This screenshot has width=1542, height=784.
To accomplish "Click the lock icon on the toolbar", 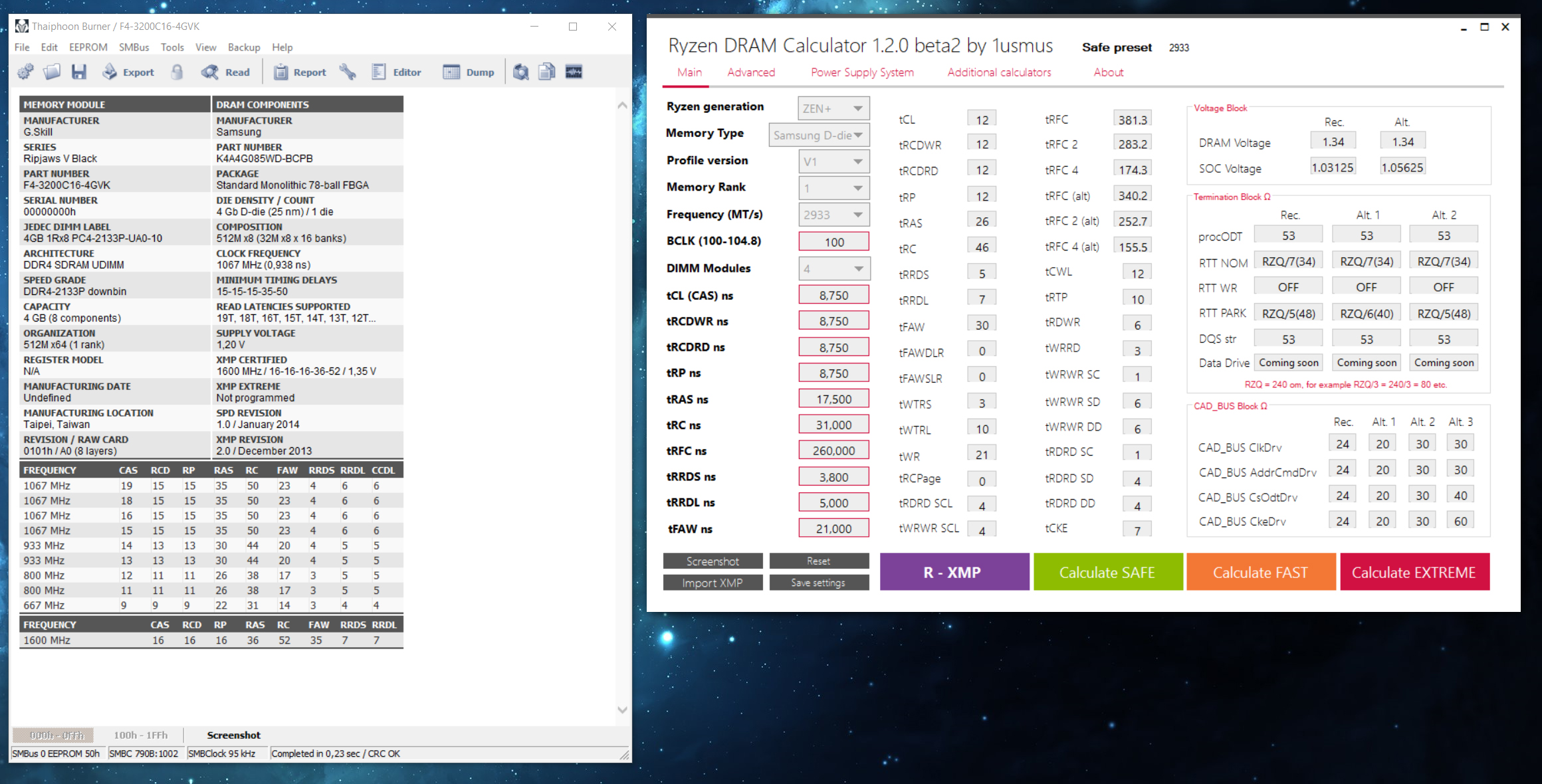I will click(x=176, y=71).
